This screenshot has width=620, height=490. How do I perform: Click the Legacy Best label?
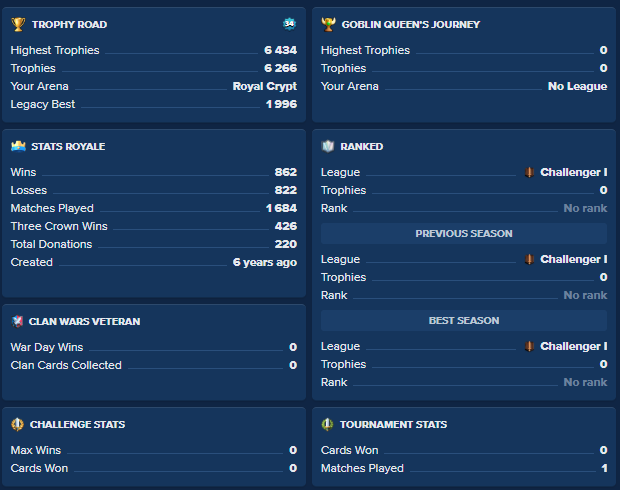click(x=43, y=104)
